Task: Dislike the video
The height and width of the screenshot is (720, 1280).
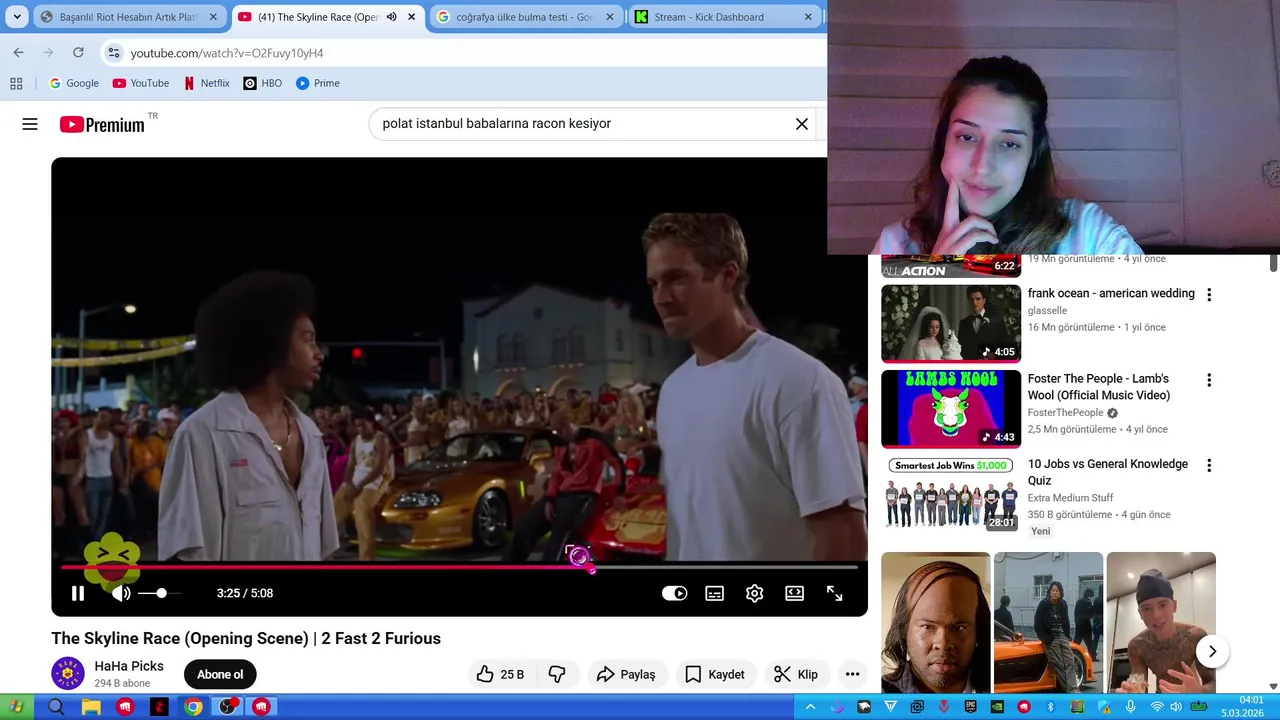Action: coord(557,674)
